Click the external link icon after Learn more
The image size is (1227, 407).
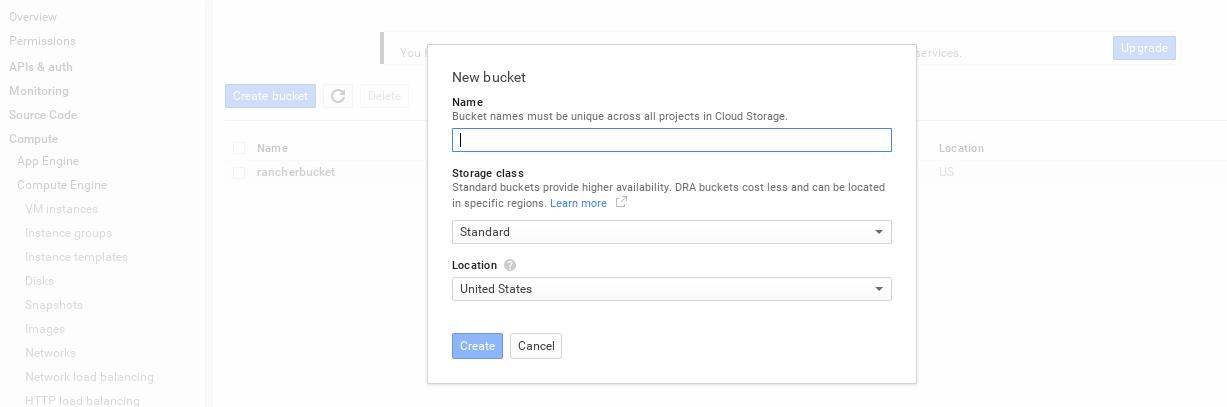click(x=621, y=202)
